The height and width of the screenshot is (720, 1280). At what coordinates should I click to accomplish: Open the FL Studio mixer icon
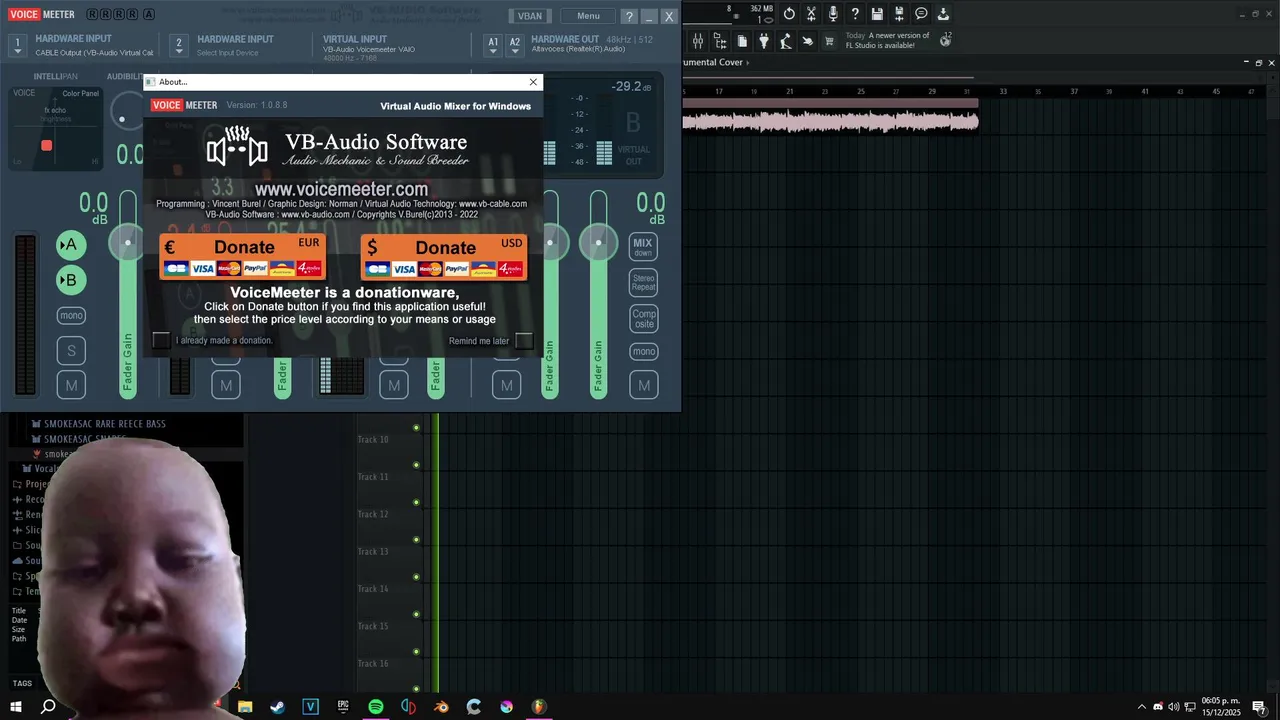coord(698,41)
